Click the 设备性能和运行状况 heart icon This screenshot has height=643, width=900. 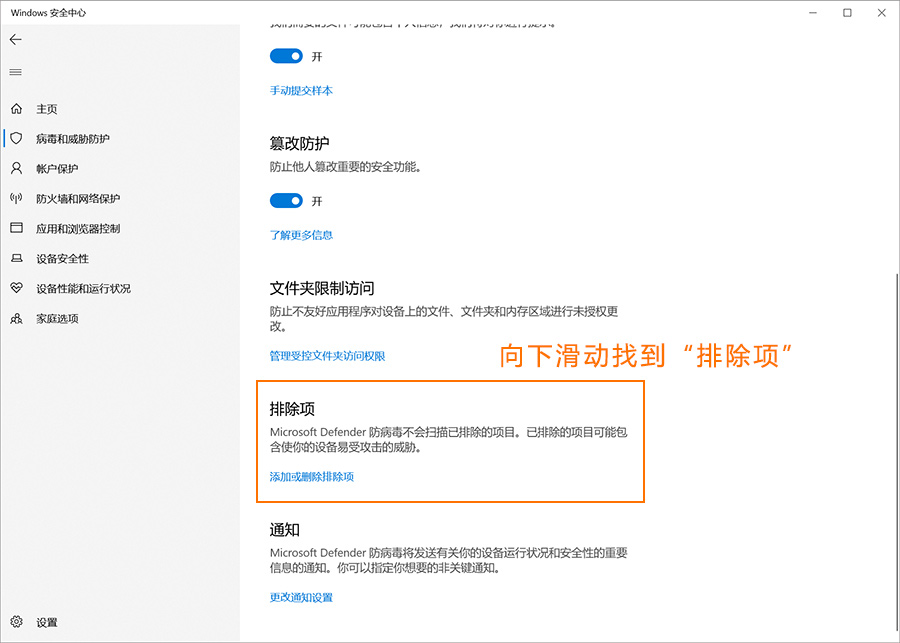[x=16, y=288]
